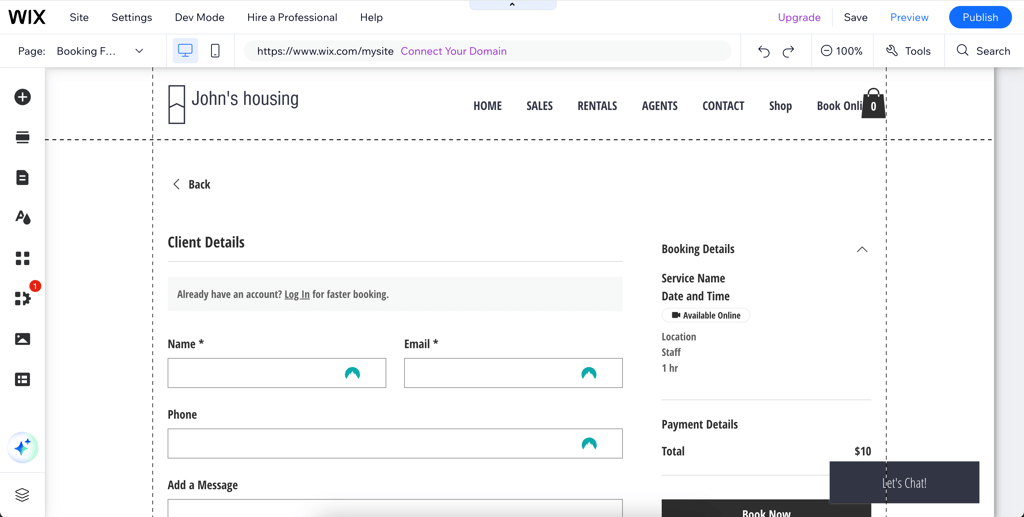Collapse the top bar with arrow handle
The width and height of the screenshot is (1024, 517).
pos(513,5)
